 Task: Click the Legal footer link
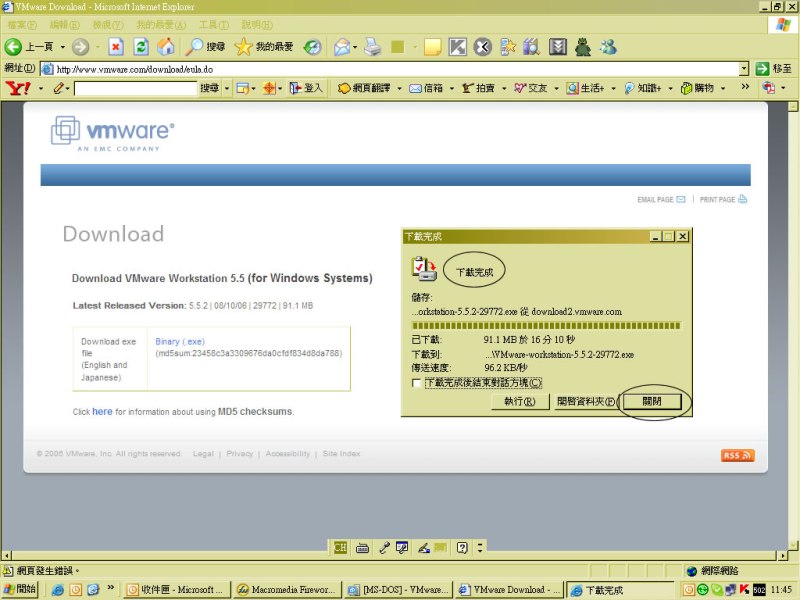[203, 453]
